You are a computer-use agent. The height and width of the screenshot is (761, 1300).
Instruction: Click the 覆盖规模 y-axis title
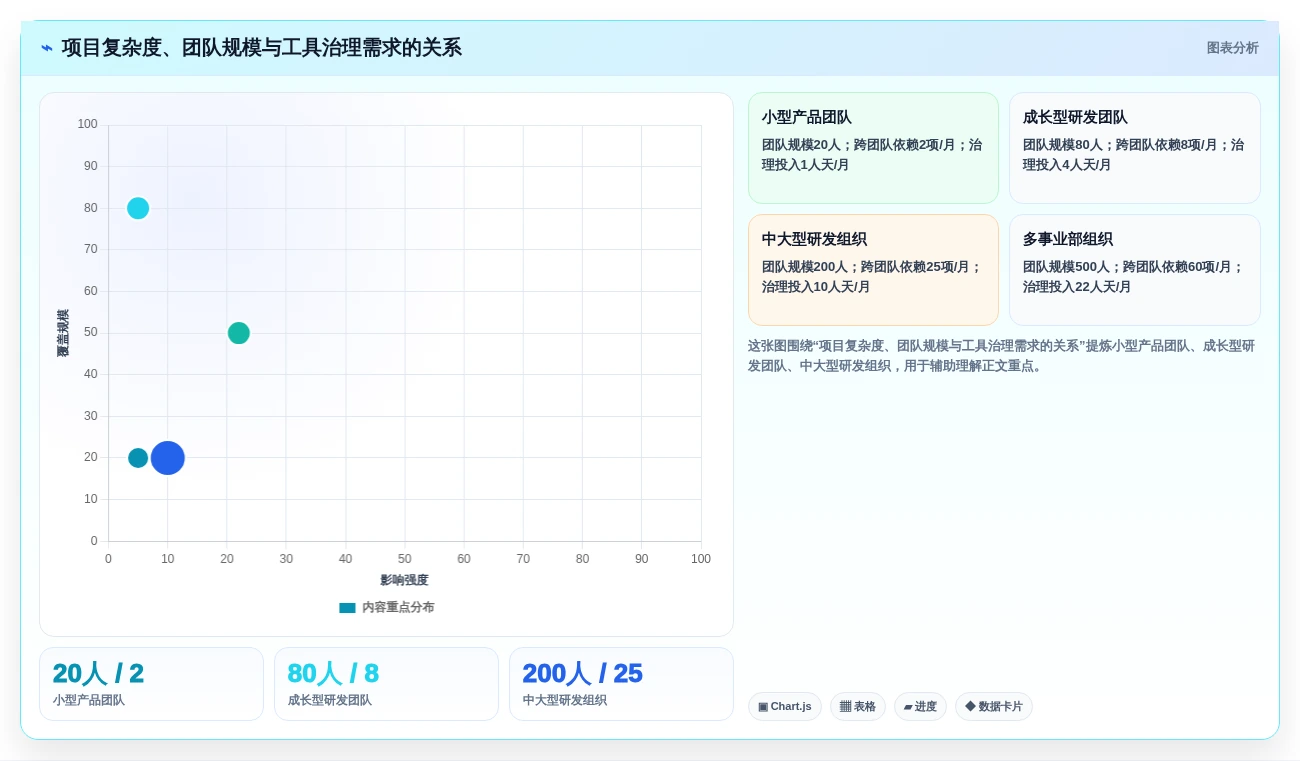tap(63, 333)
